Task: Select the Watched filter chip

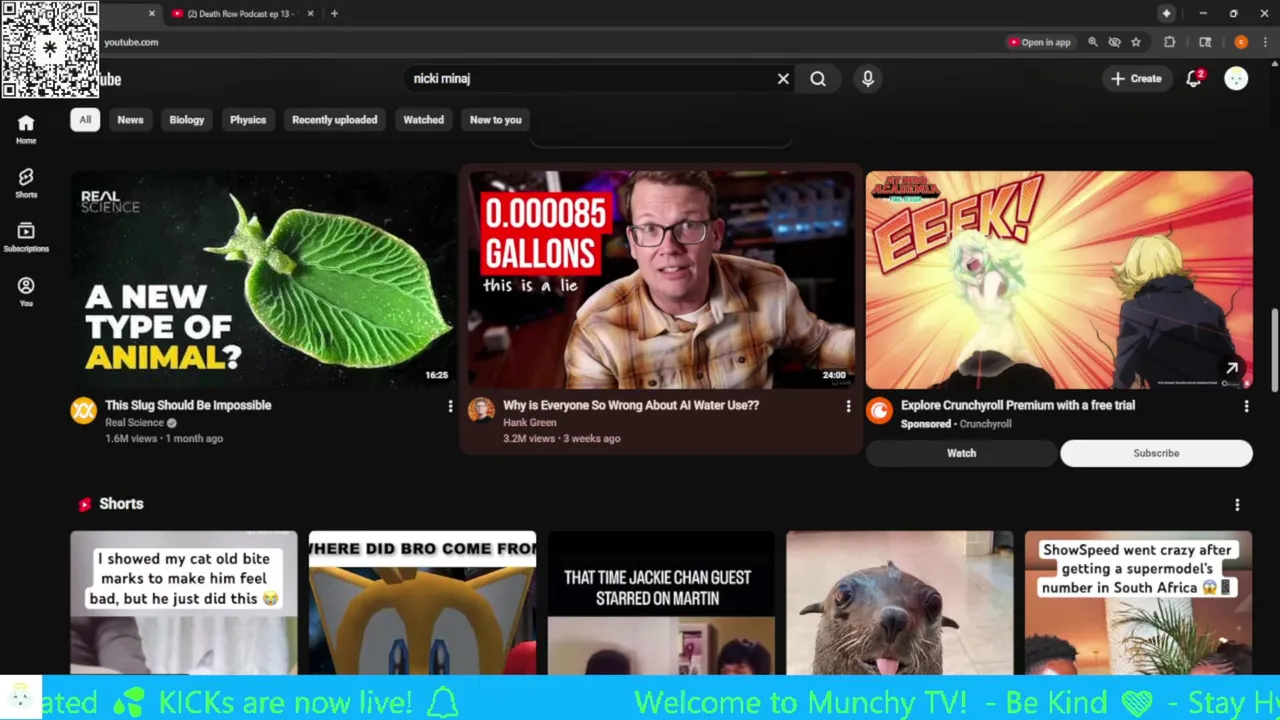Action: coord(423,120)
